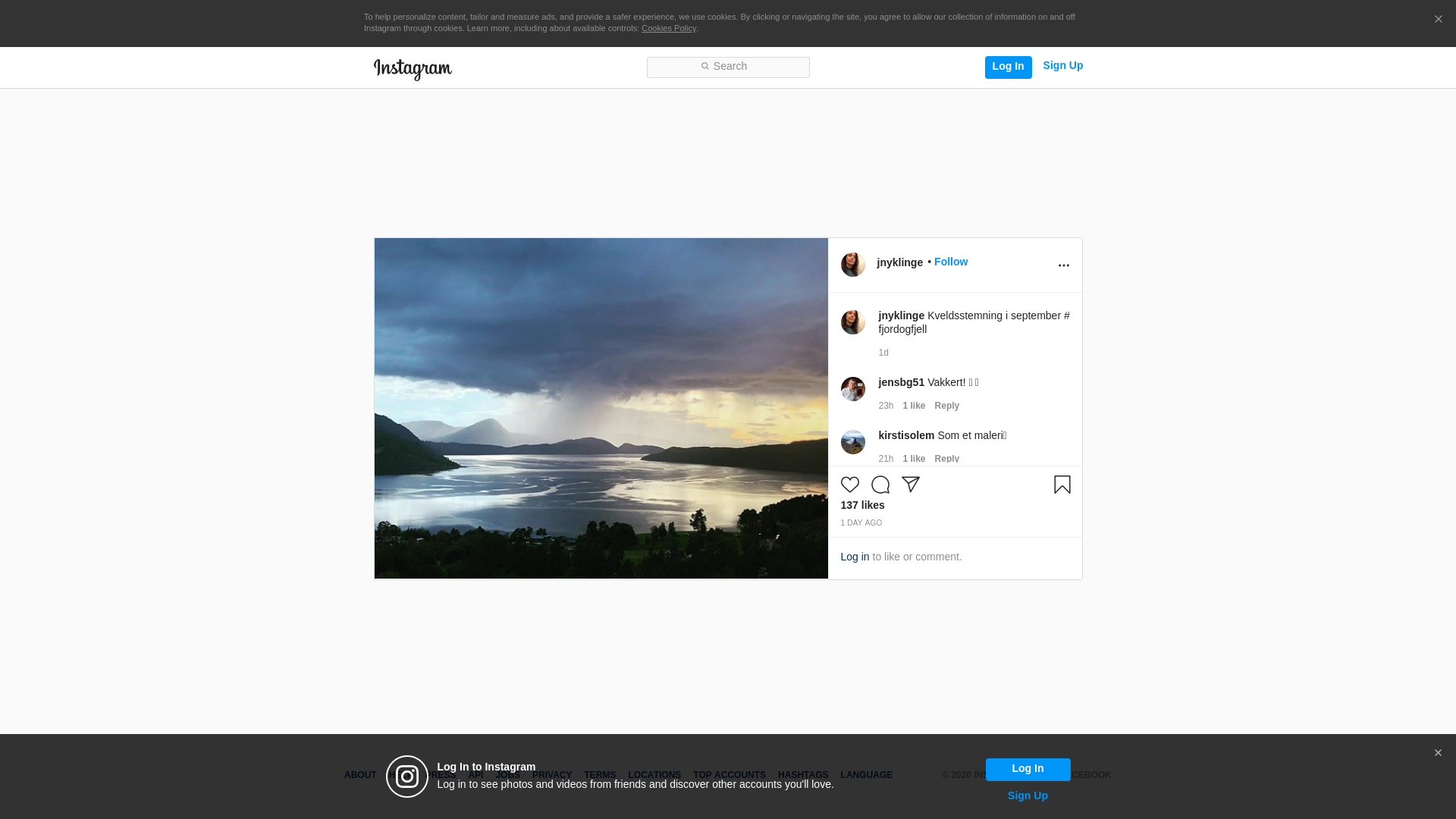Open TOP ACCOUNTS footer link

point(730,775)
